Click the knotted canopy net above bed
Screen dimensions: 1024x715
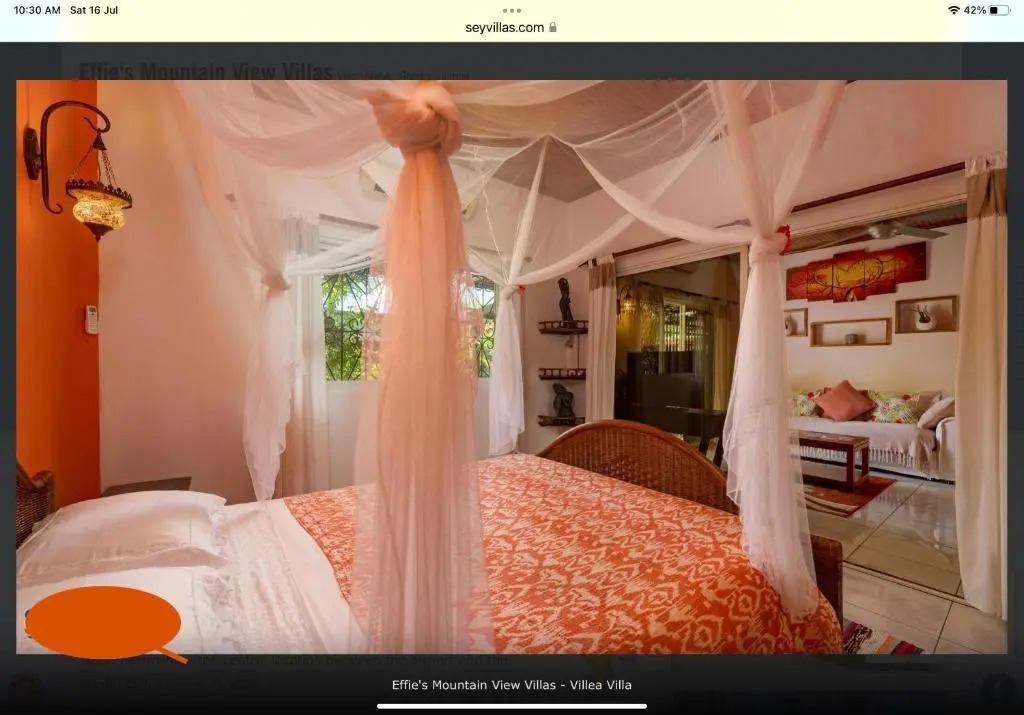(418, 120)
